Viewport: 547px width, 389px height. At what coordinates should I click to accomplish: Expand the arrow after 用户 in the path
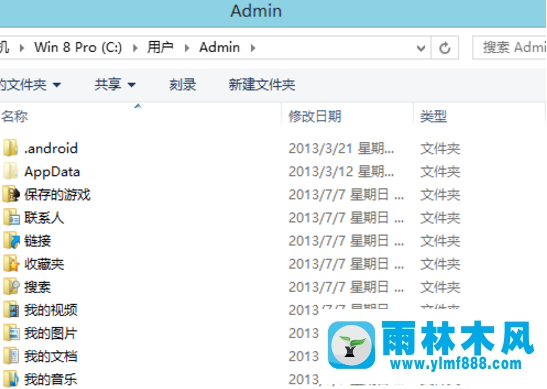(187, 47)
